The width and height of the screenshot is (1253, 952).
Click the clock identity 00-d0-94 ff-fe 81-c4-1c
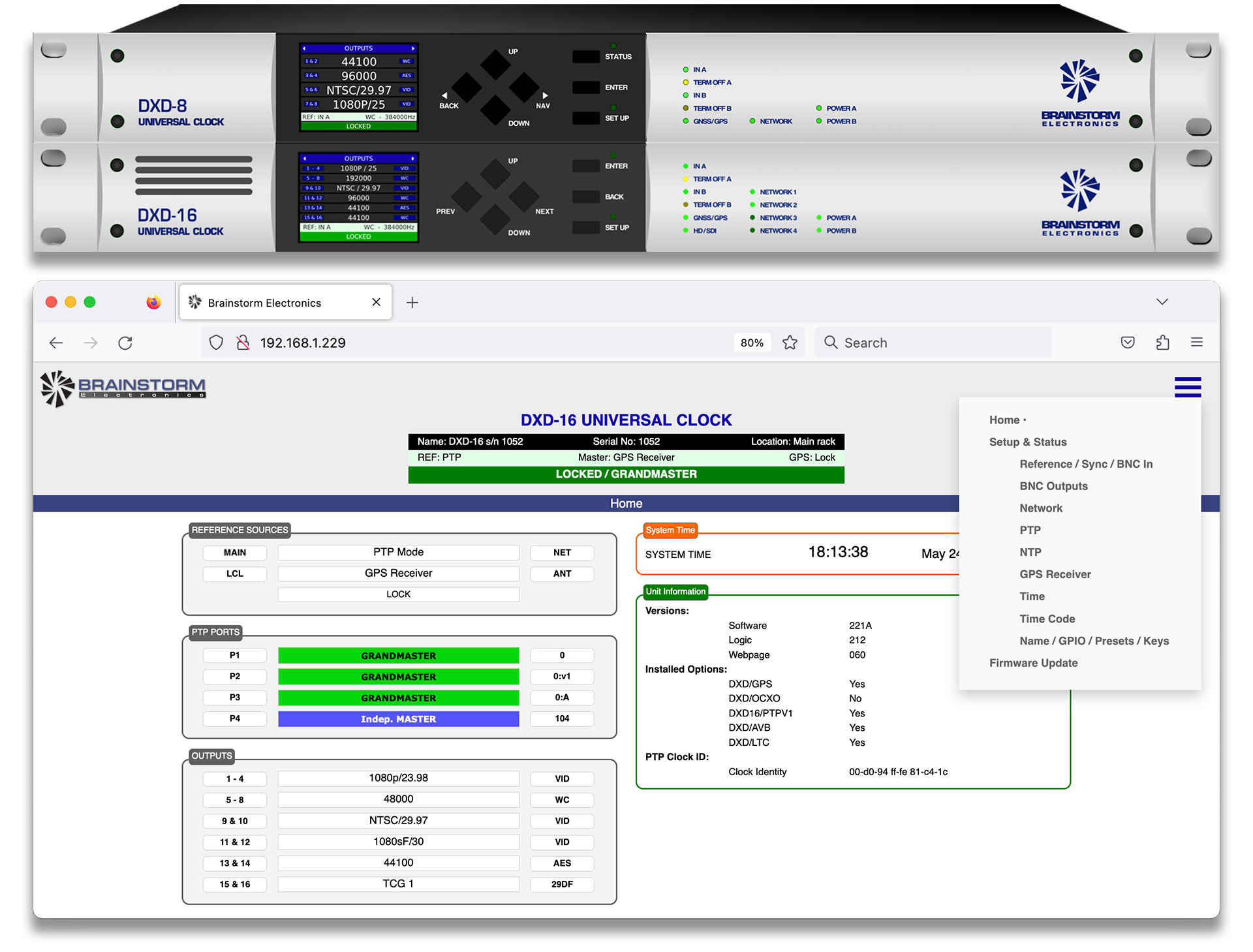click(898, 772)
